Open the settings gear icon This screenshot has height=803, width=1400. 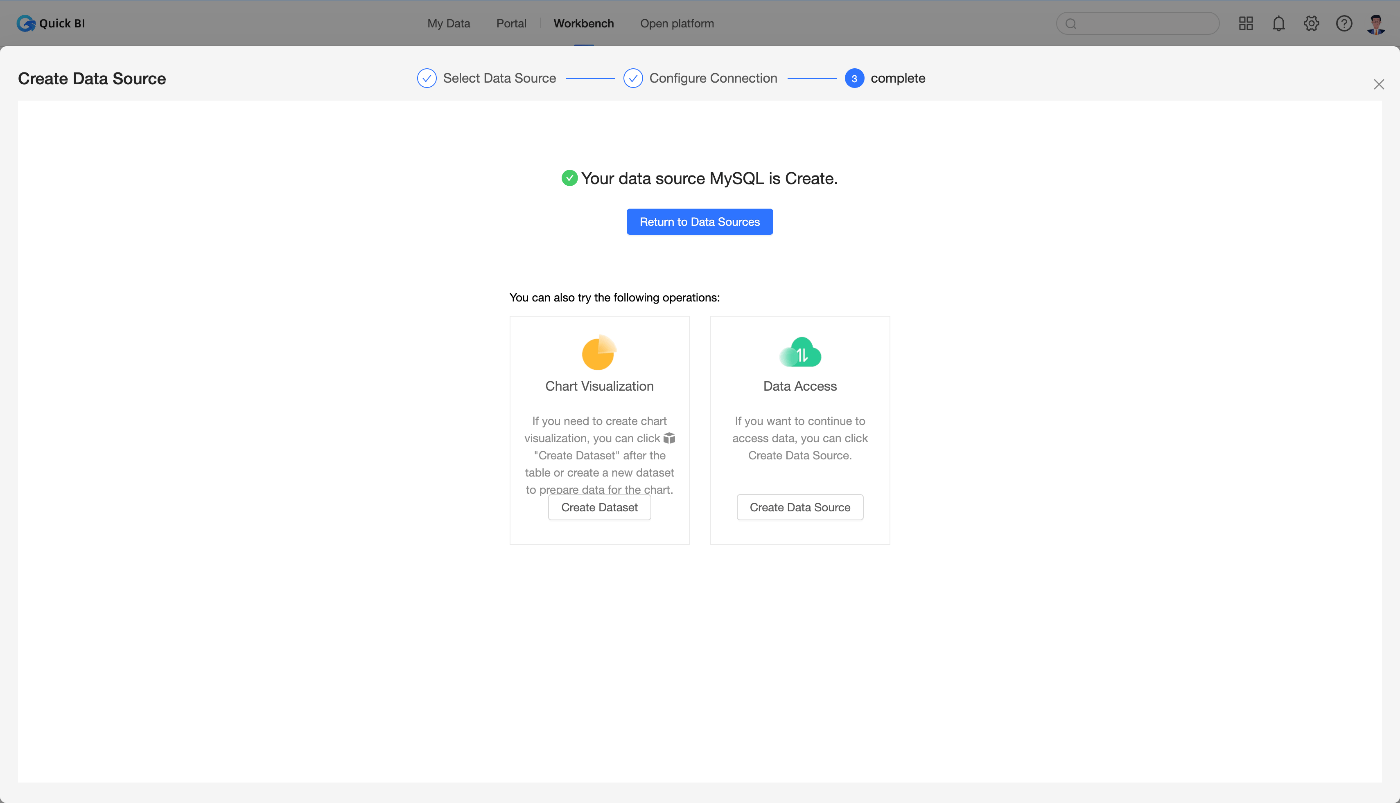pos(1312,23)
